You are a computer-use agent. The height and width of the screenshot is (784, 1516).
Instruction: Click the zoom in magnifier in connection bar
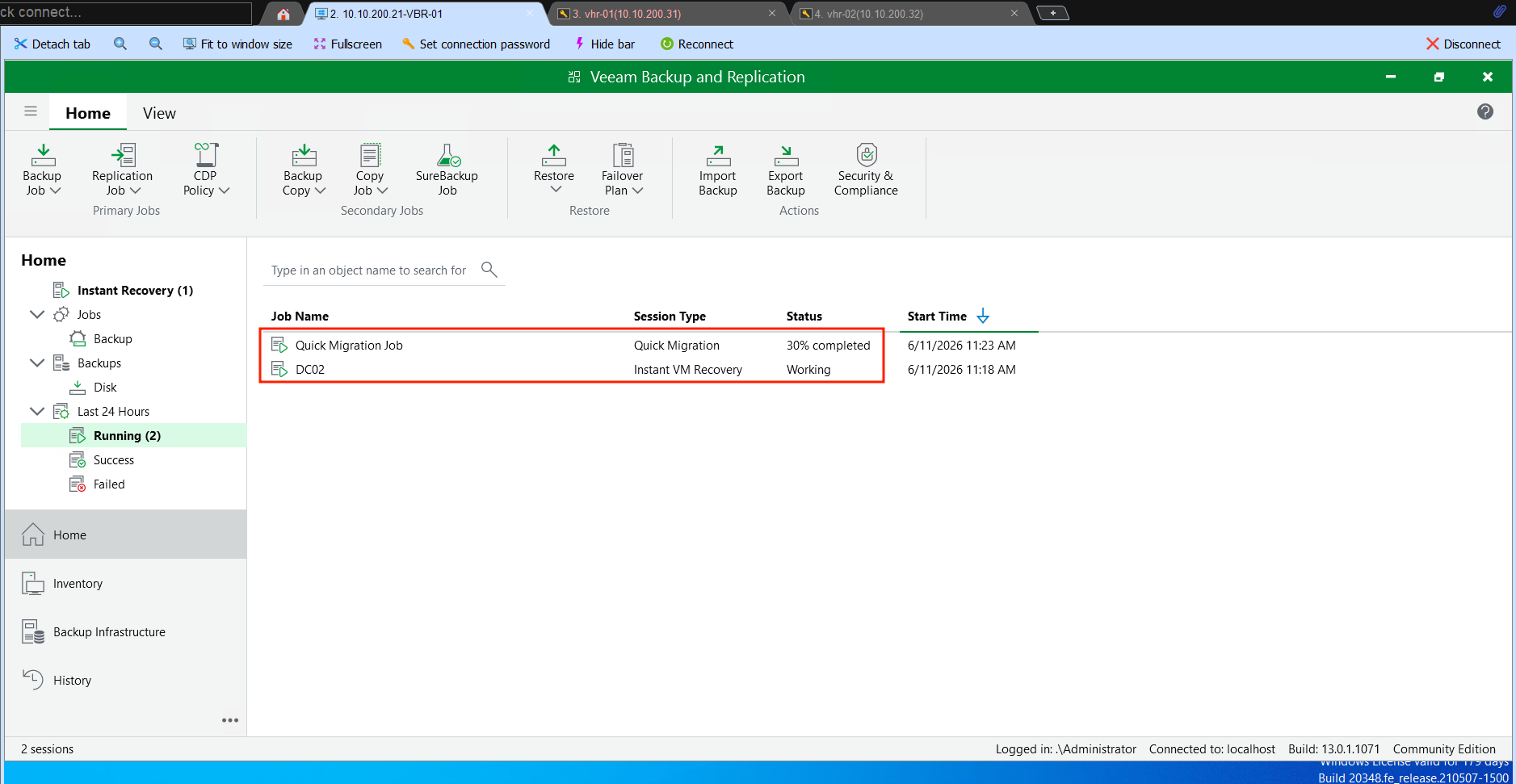click(120, 44)
